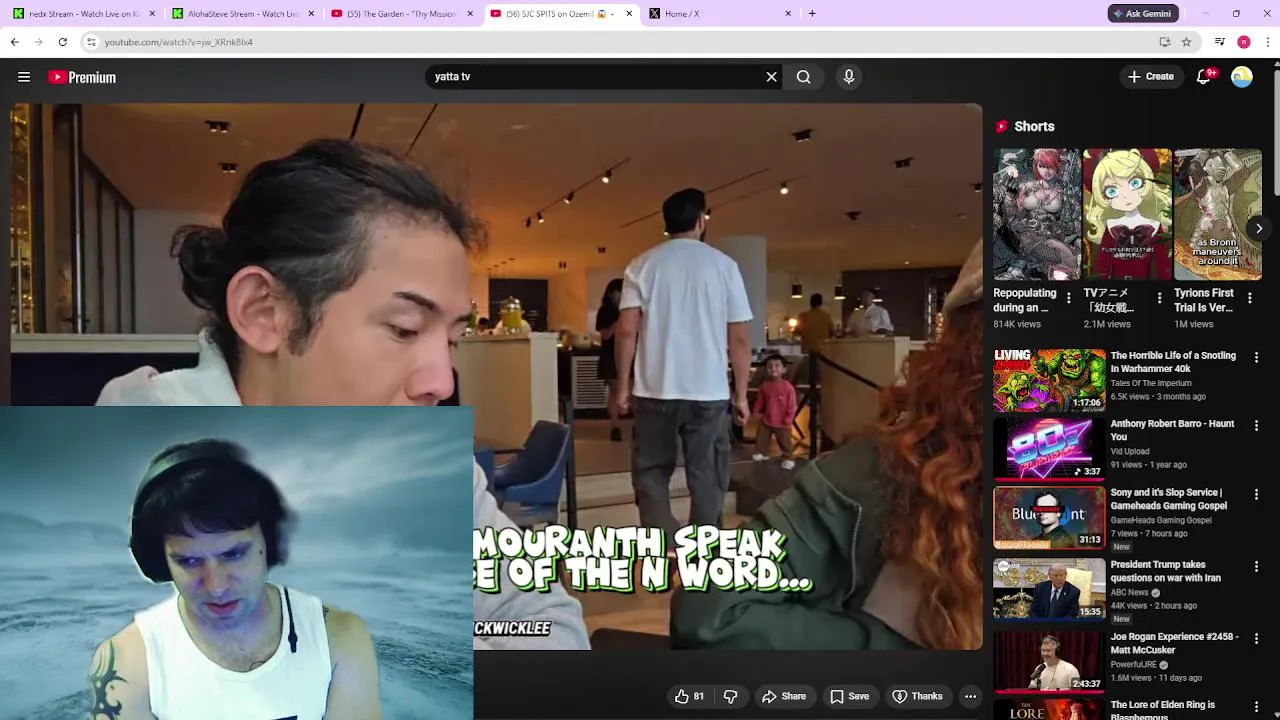Like the video
The width and height of the screenshot is (1280, 720).
click(x=689, y=696)
